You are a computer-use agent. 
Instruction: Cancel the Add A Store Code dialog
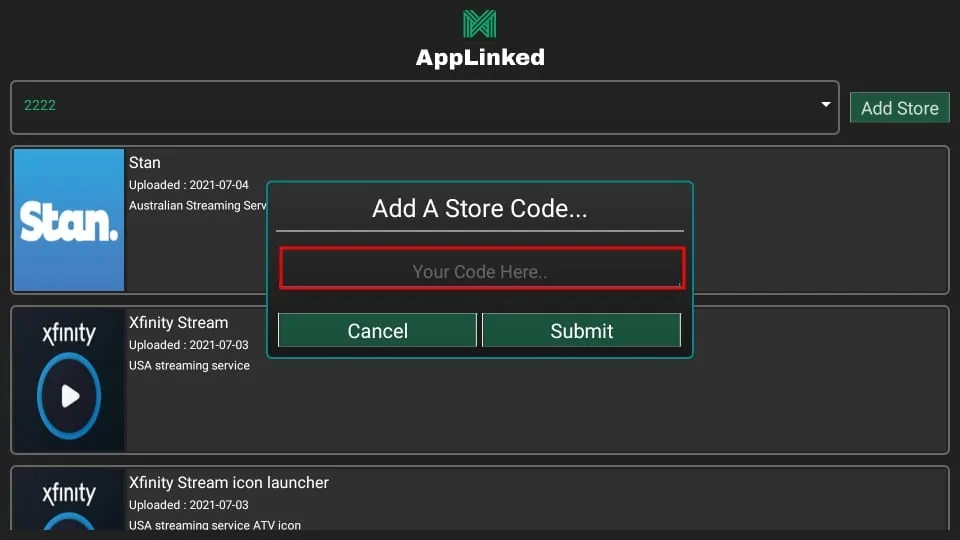pyautogui.click(x=377, y=331)
